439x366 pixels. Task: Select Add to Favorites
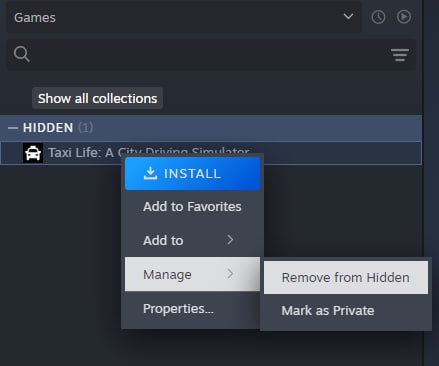pos(192,207)
